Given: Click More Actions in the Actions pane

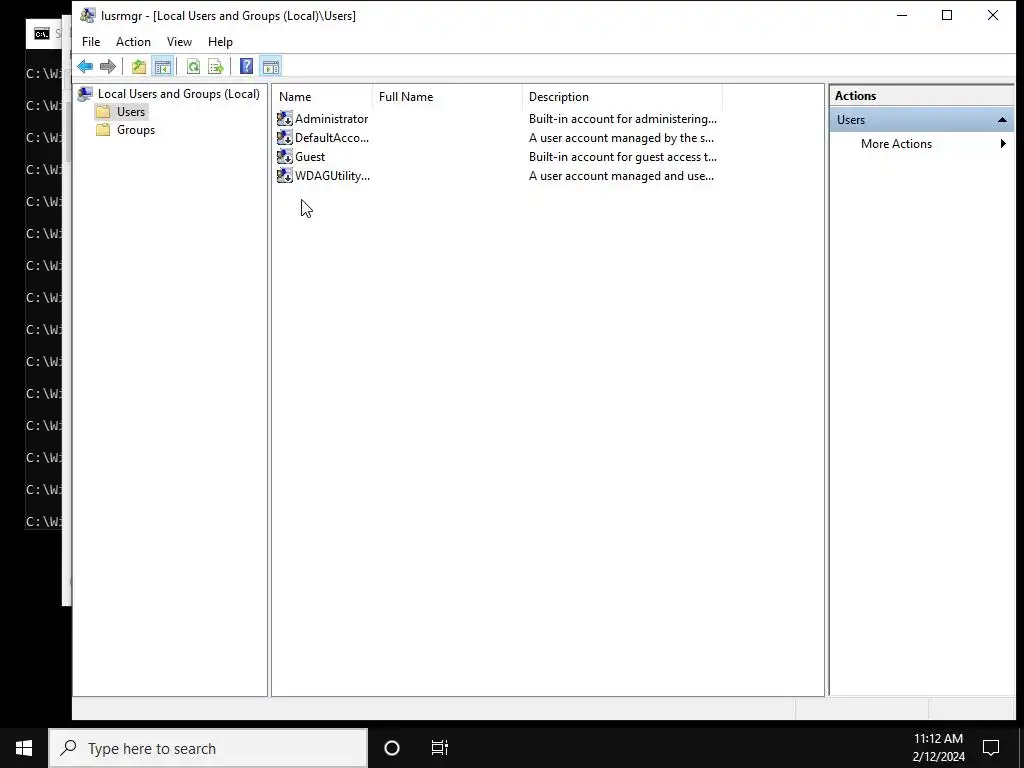Looking at the screenshot, I should [896, 144].
